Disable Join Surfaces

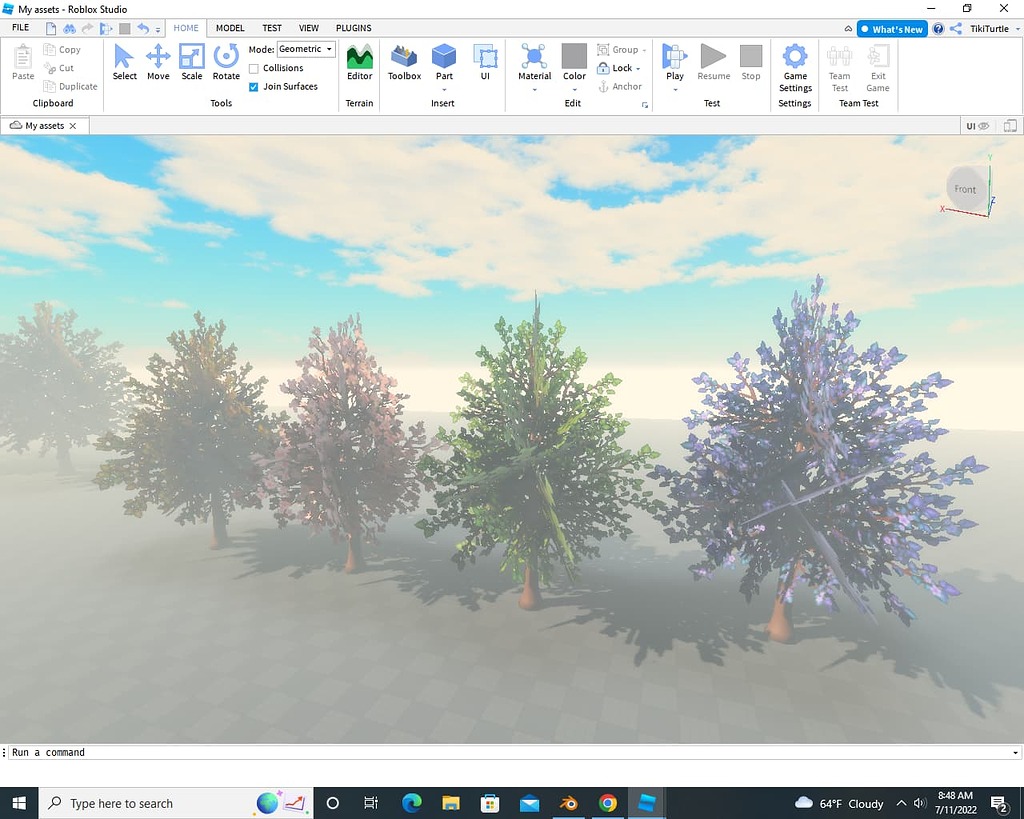[x=254, y=86]
